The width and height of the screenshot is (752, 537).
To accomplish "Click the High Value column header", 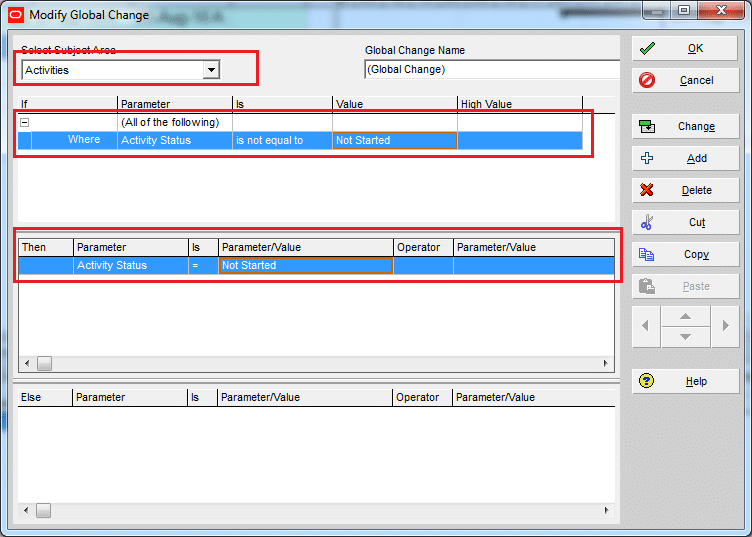I will (520, 104).
